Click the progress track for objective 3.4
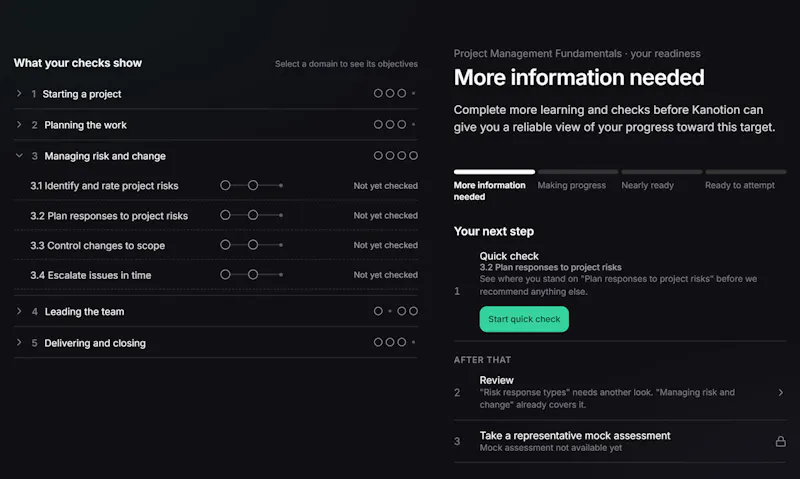 252,274
